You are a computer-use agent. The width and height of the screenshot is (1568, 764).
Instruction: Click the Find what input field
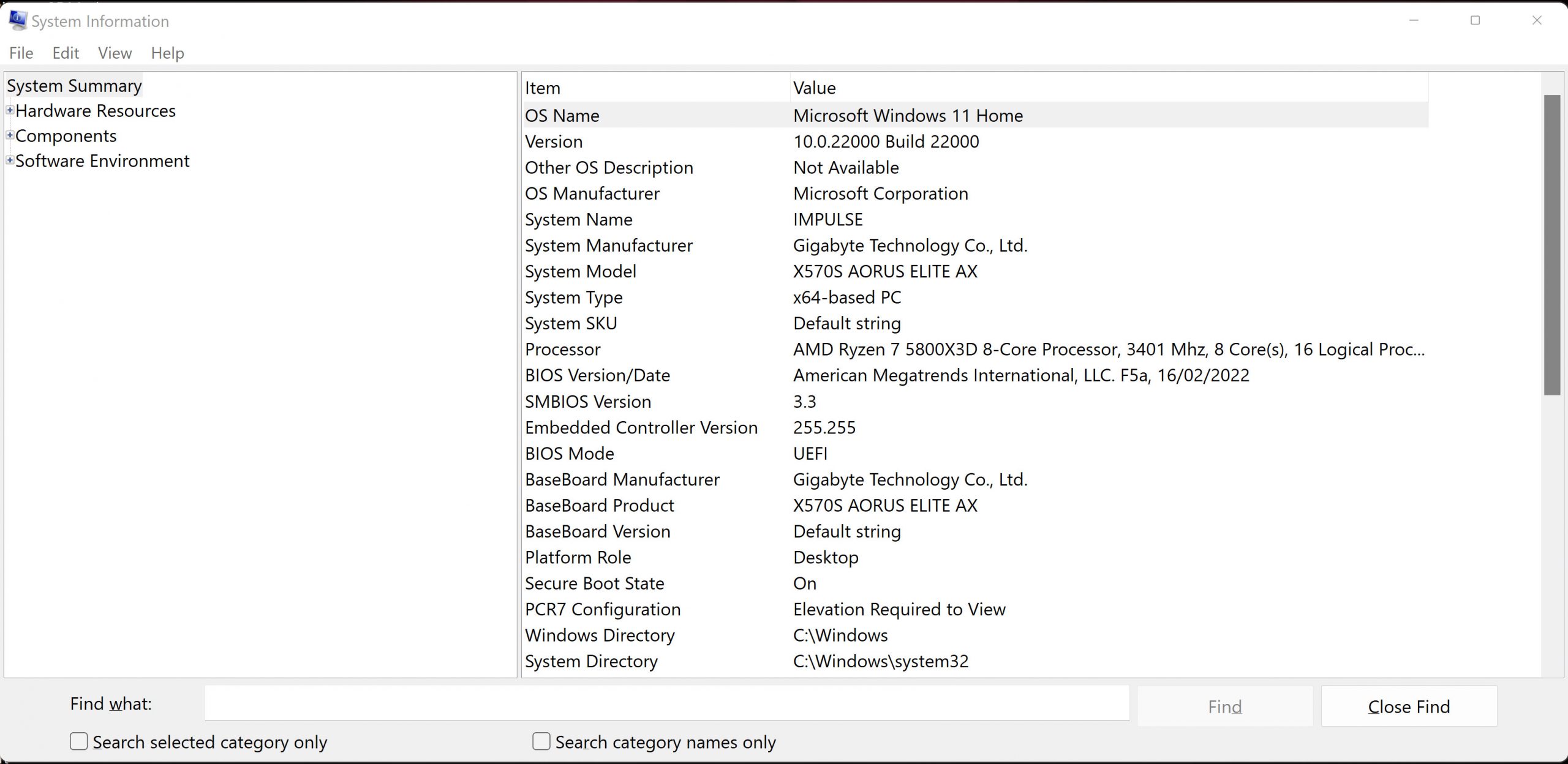(667, 703)
